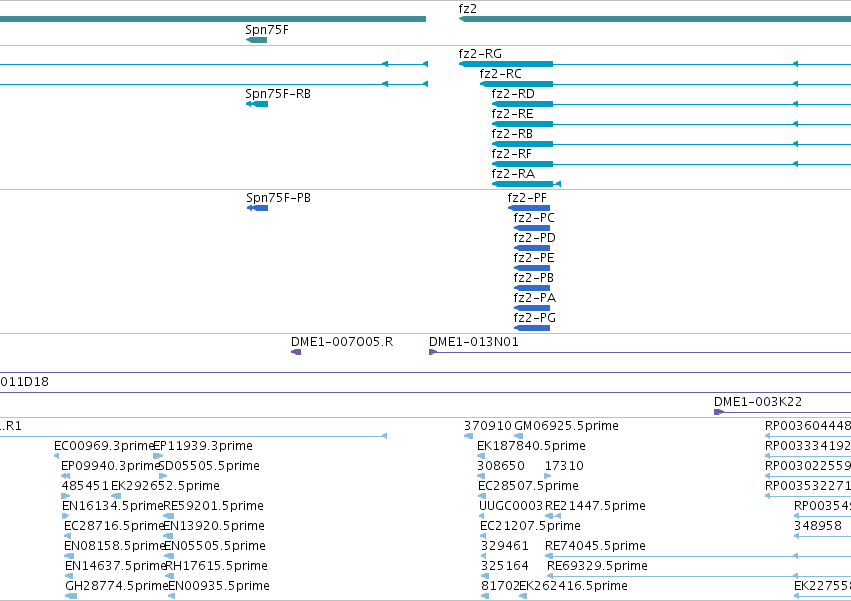
Task: Select EST EC00969.3prime
Action: click(x=104, y=446)
